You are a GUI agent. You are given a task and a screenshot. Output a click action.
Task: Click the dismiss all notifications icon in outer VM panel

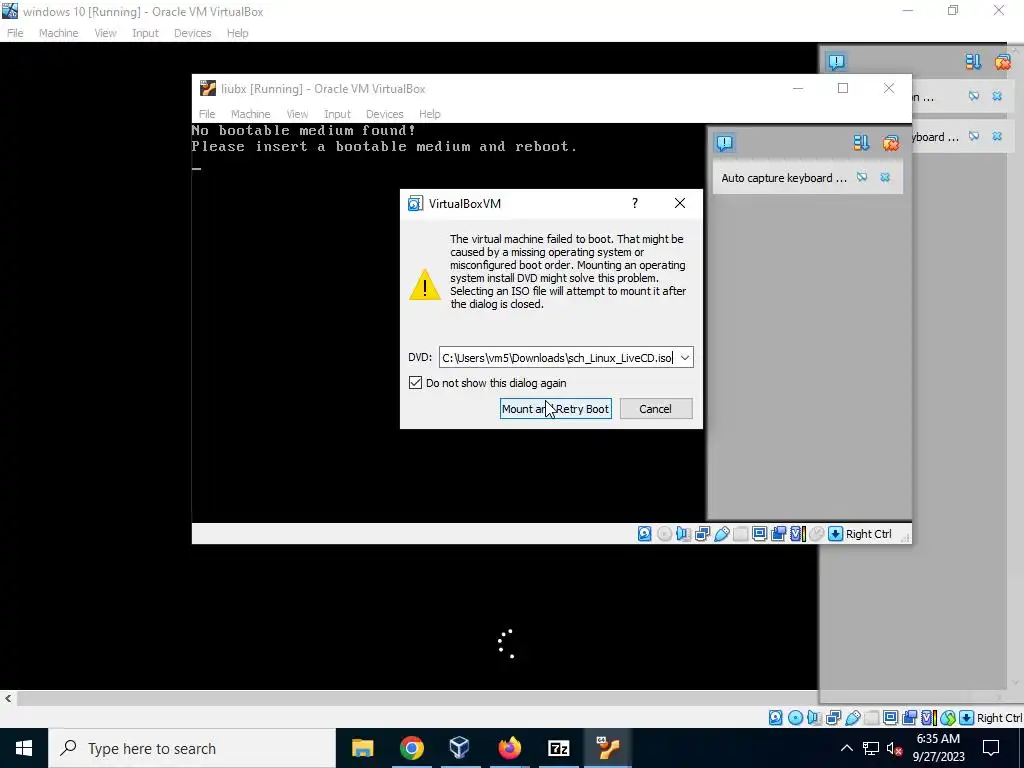(1002, 61)
